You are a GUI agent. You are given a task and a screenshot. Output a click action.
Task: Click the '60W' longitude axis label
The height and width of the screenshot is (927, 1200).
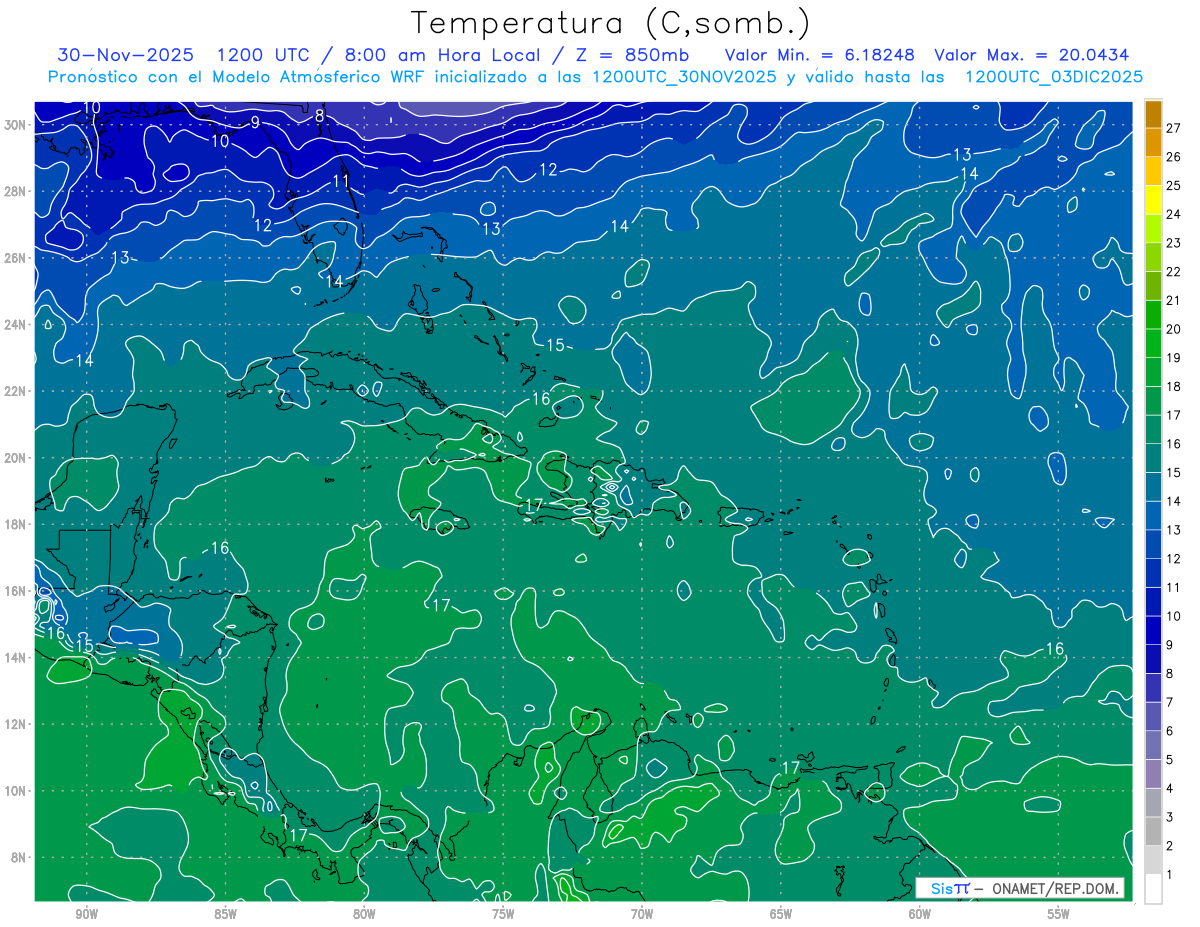(x=920, y=914)
